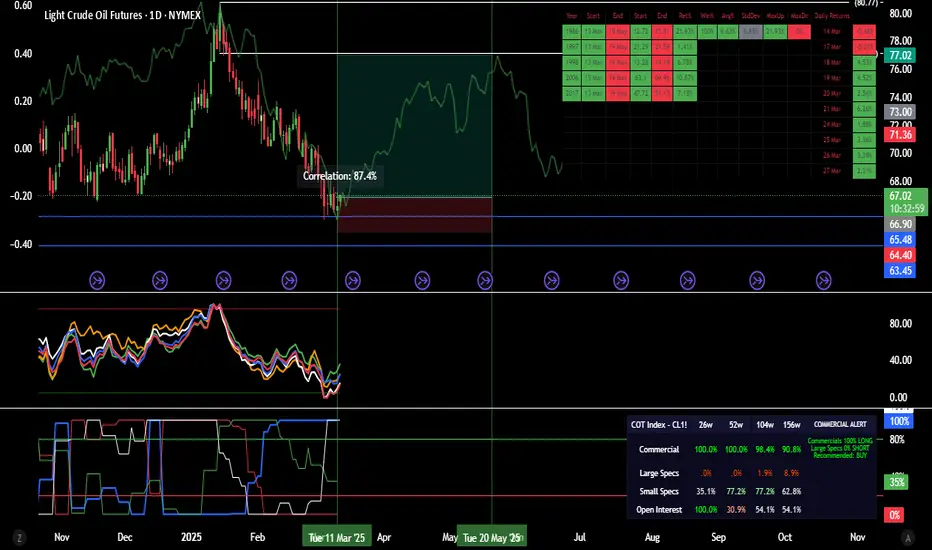
Task: Click the 26w column header
Action: coord(706,425)
